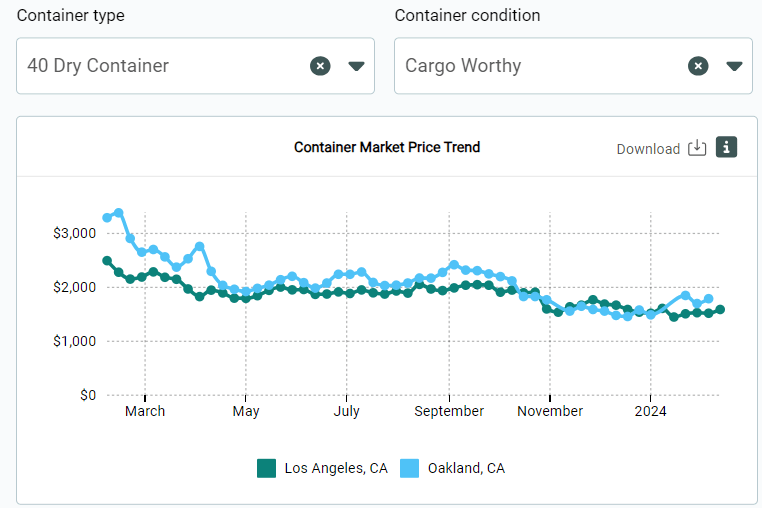This screenshot has height=508, width=762.
Task: Click the May axis label
Action: tap(246, 411)
